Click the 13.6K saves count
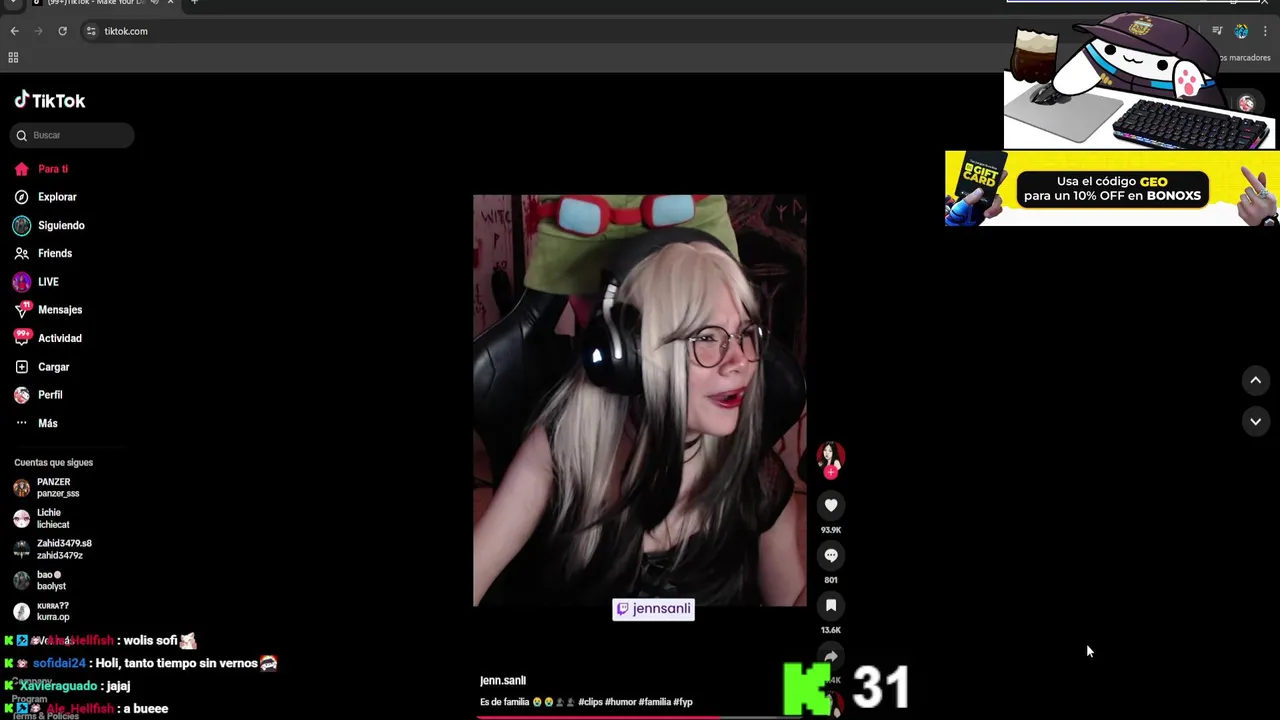Image resolution: width=1280 pixels, height=720 pixels. [831, 630]
